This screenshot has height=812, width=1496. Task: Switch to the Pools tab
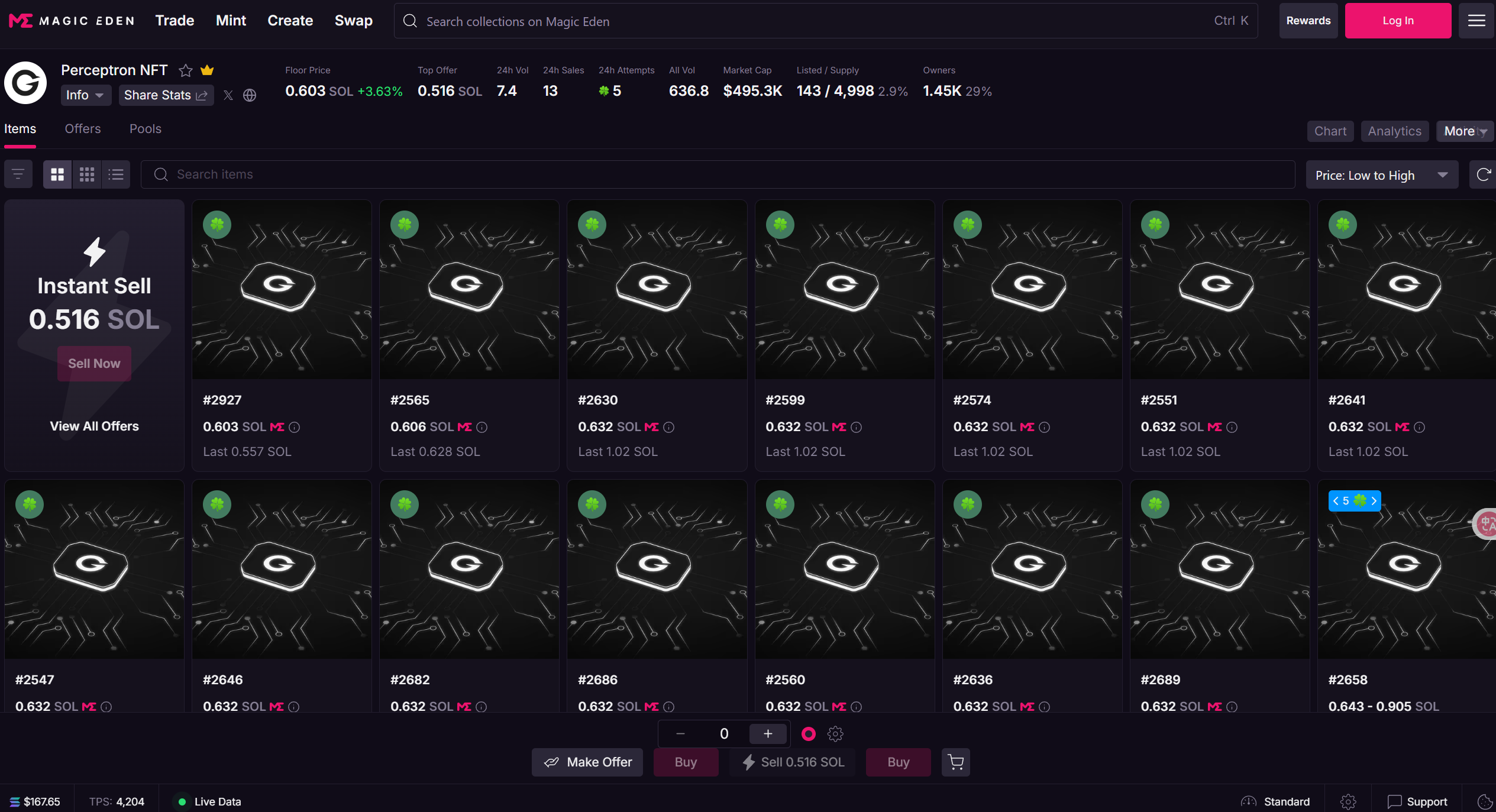(146, 129)
